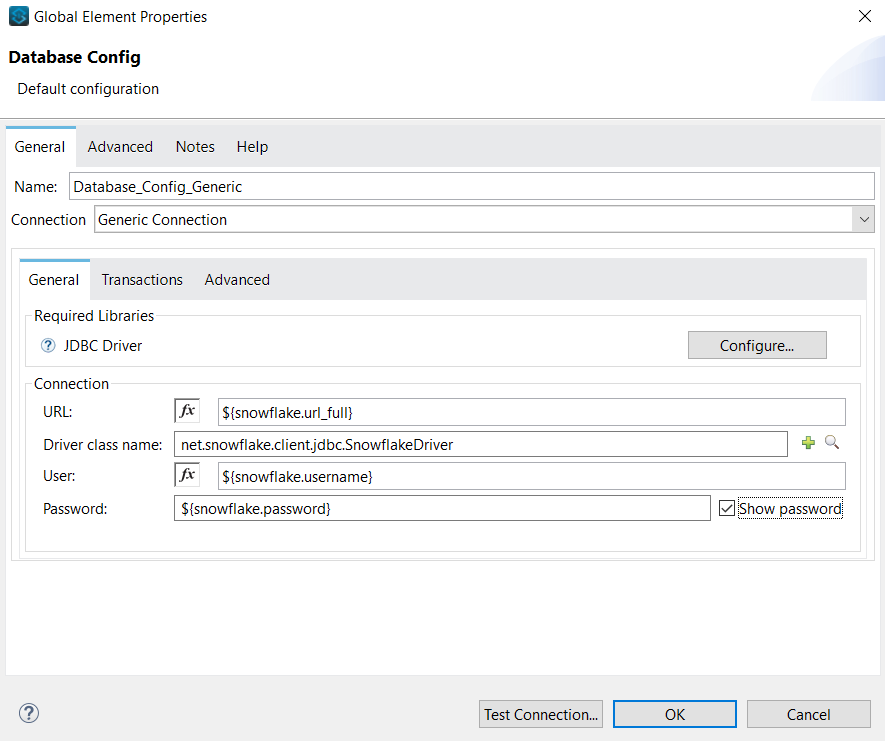Viewport: 885px width, 741px height.
Task: Select the Transactions tab
Action: pyautogui.click(x=142, y=280)
